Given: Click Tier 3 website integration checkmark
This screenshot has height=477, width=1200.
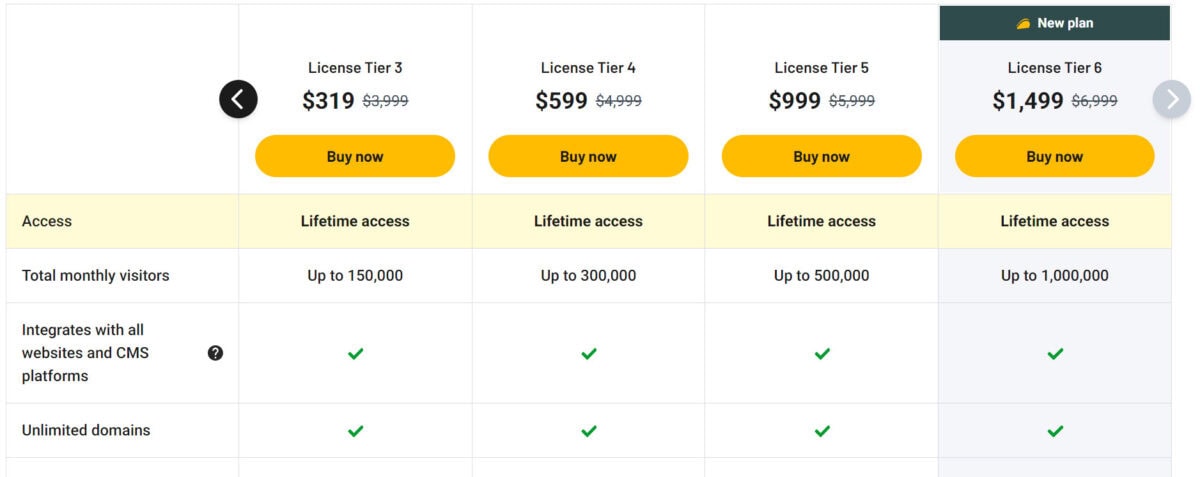Looking at the screenshot, I should [355, 353].
